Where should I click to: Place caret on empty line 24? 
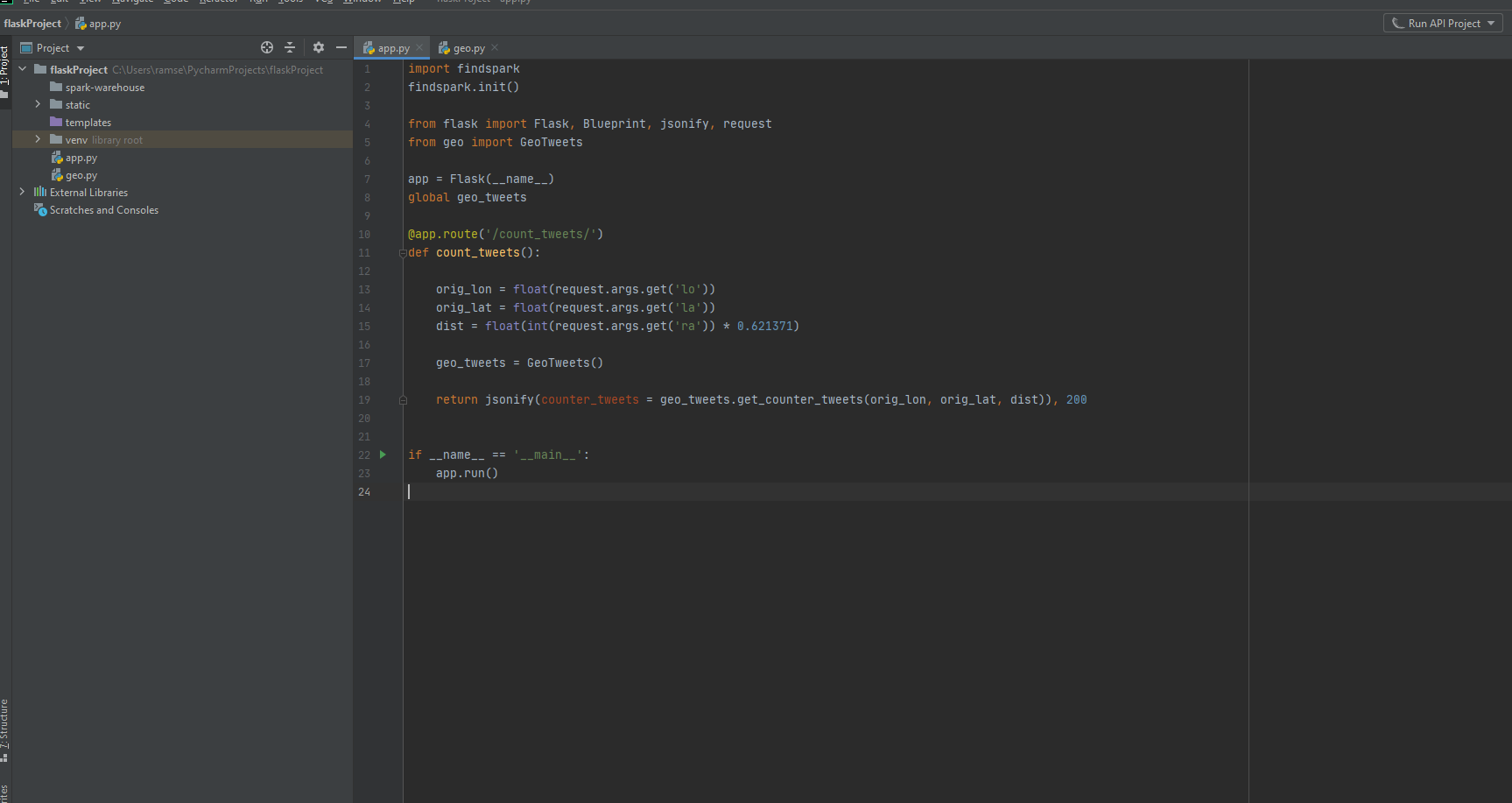(x=957, y=492)
